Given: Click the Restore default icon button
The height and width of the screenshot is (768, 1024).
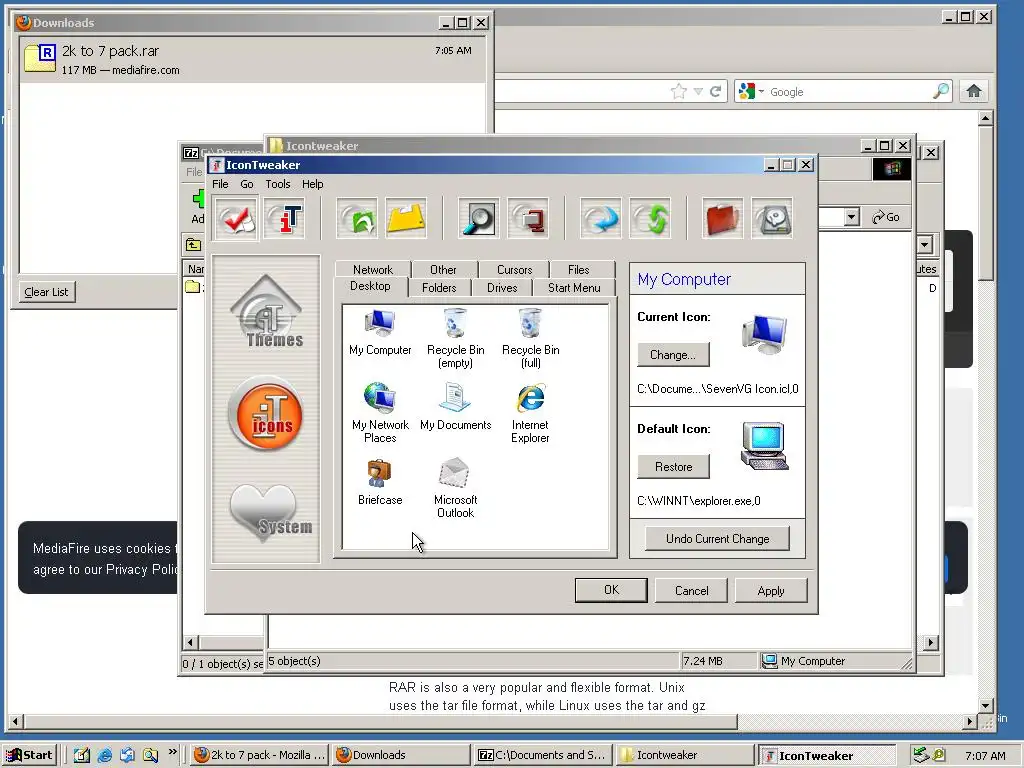Looking at the screenshot, I should (673, 466).
